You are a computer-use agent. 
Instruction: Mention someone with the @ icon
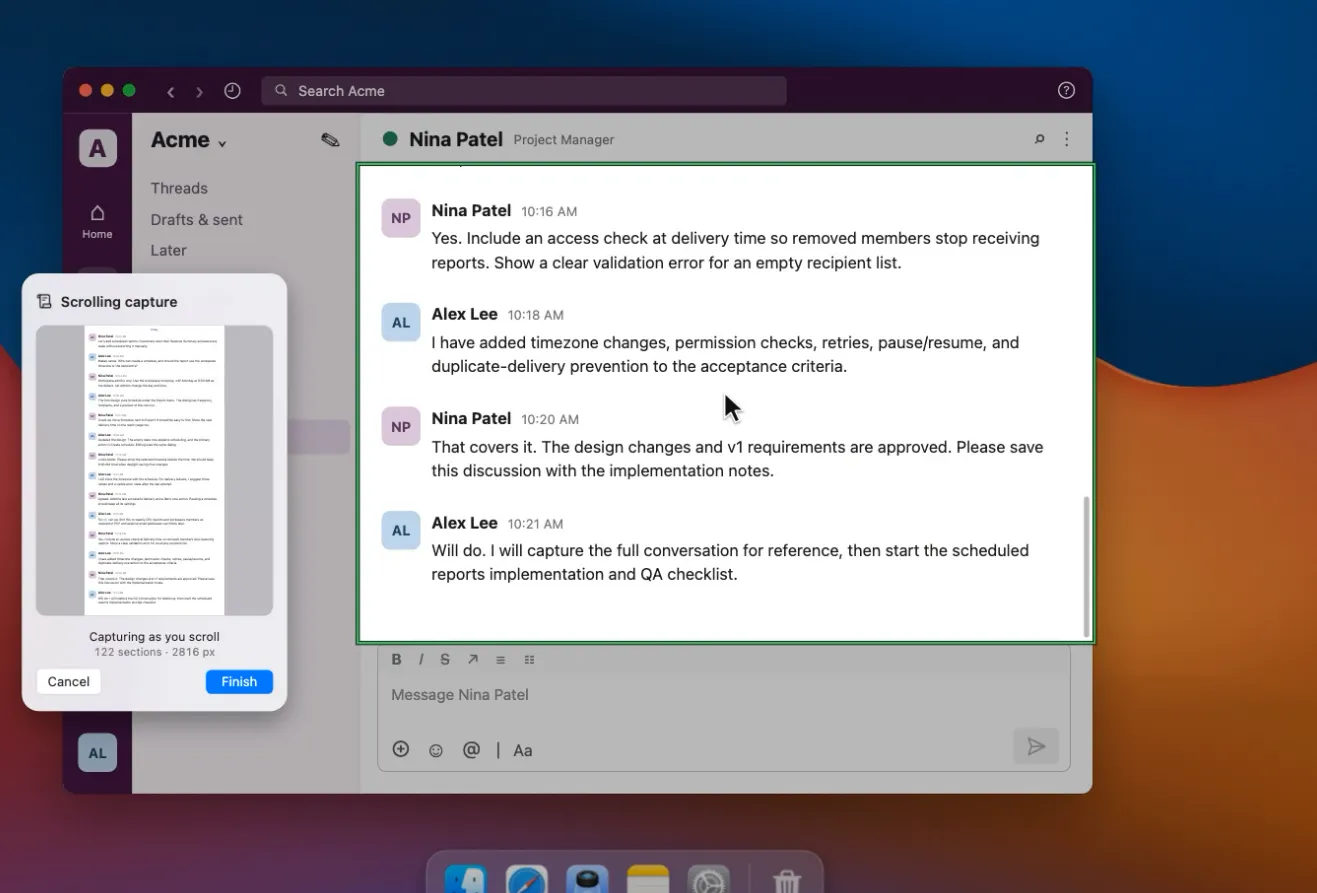tap(471, 749)
